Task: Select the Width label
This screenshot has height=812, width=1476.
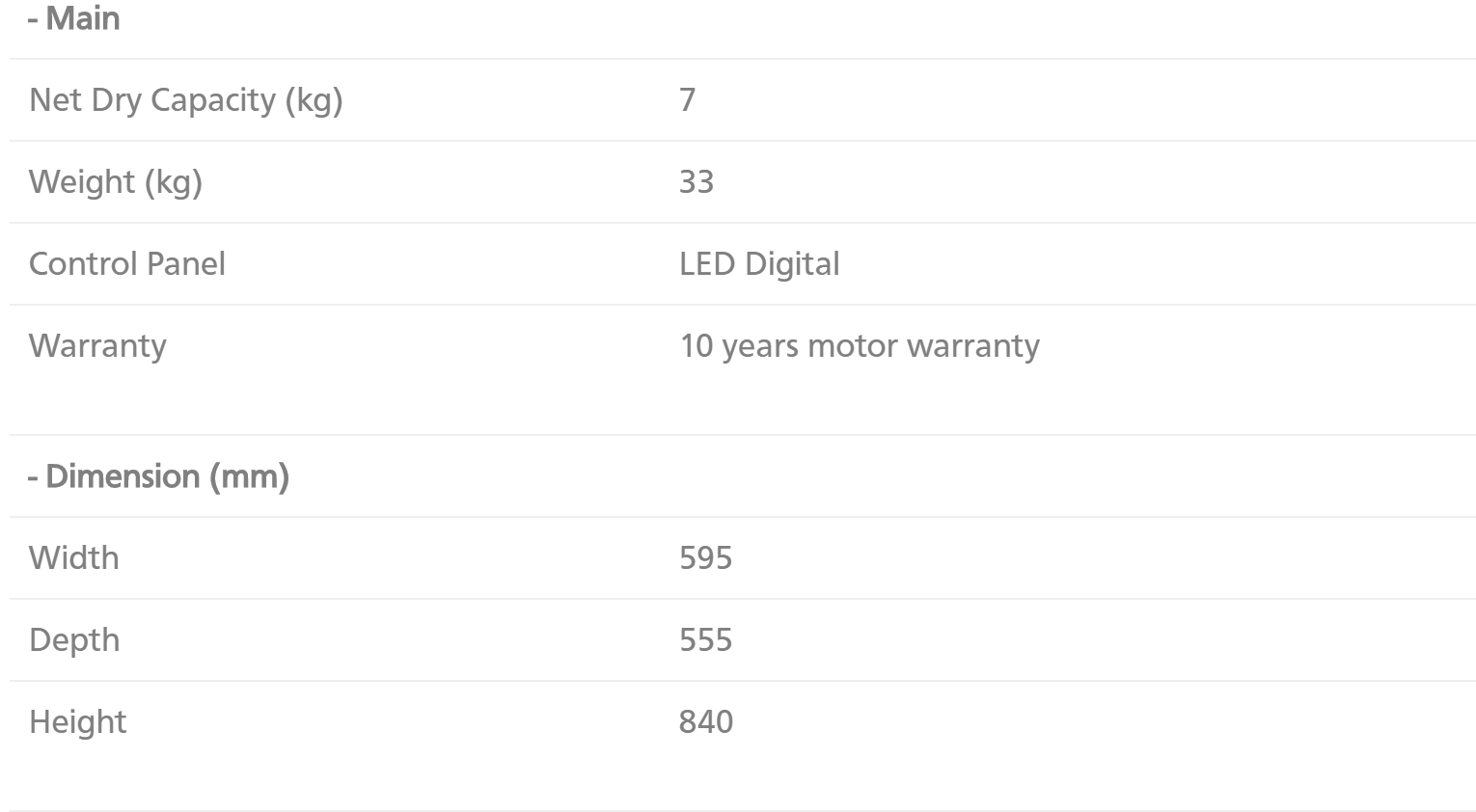Action: [74, 557]
